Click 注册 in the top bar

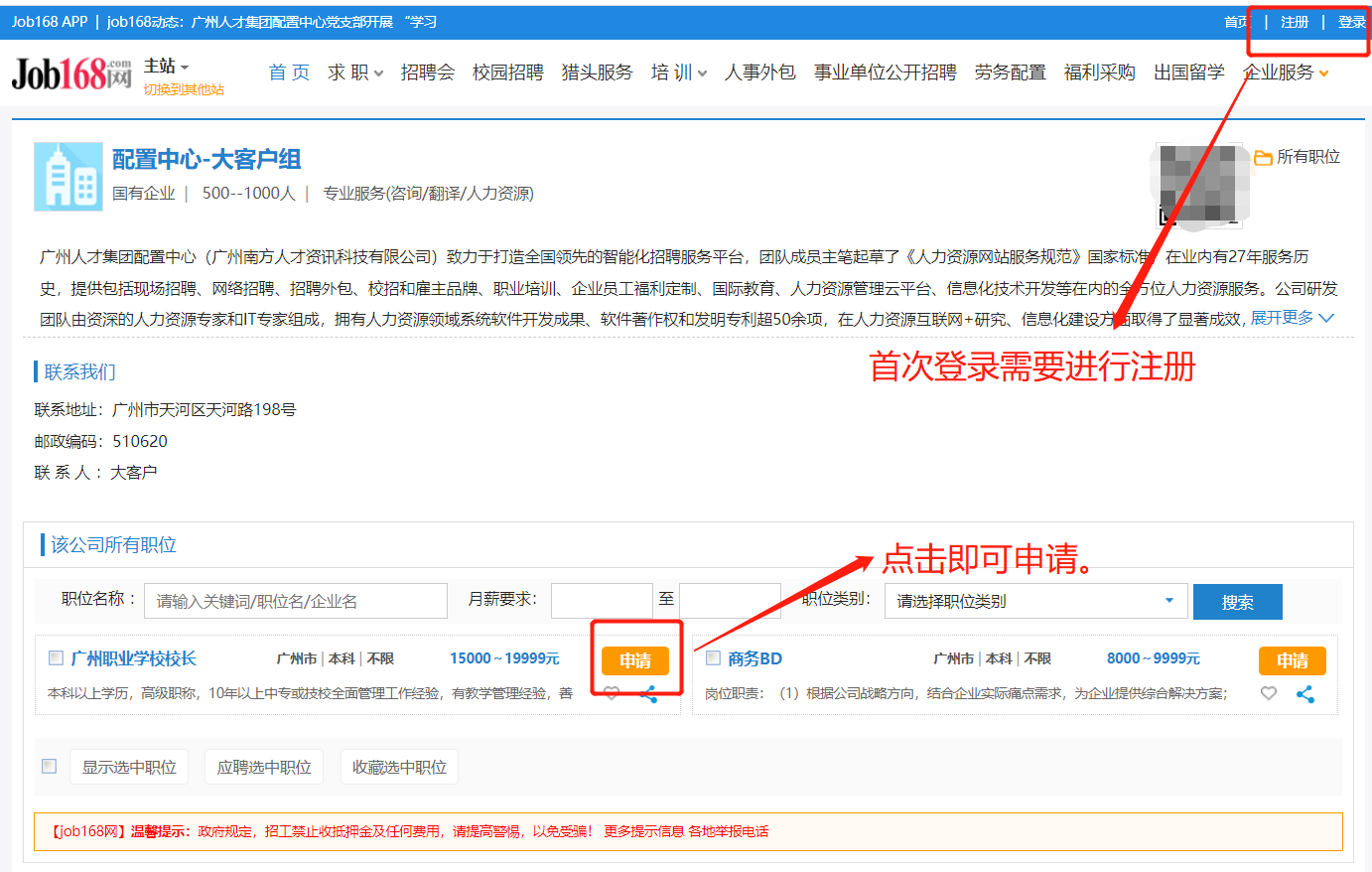point(1295,22)
